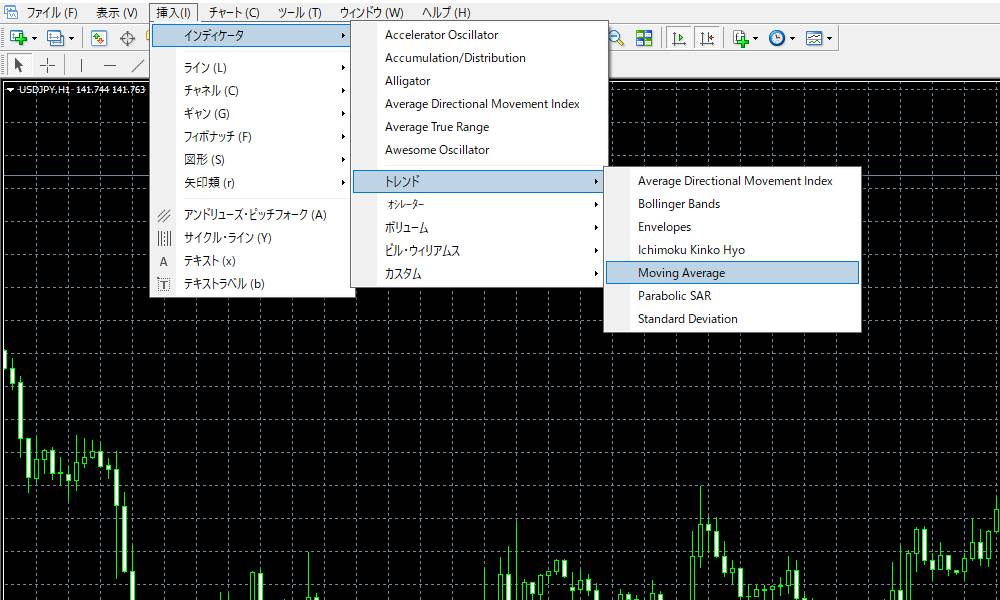Select the arrow cursor tool
This screenshot has width=1000, height=600.
[19, 65]
